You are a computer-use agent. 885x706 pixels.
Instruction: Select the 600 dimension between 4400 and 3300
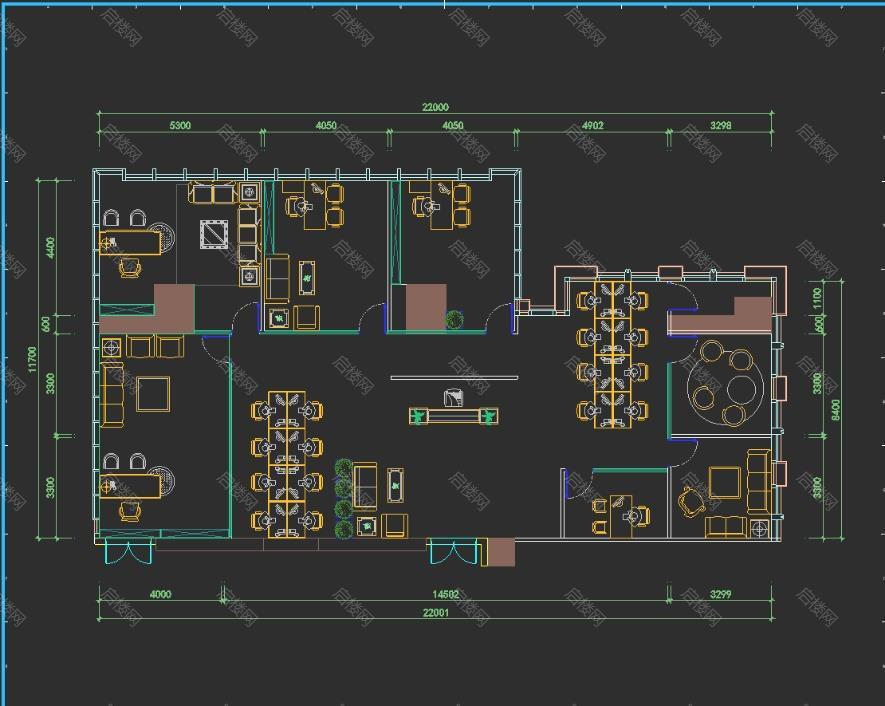46,324
